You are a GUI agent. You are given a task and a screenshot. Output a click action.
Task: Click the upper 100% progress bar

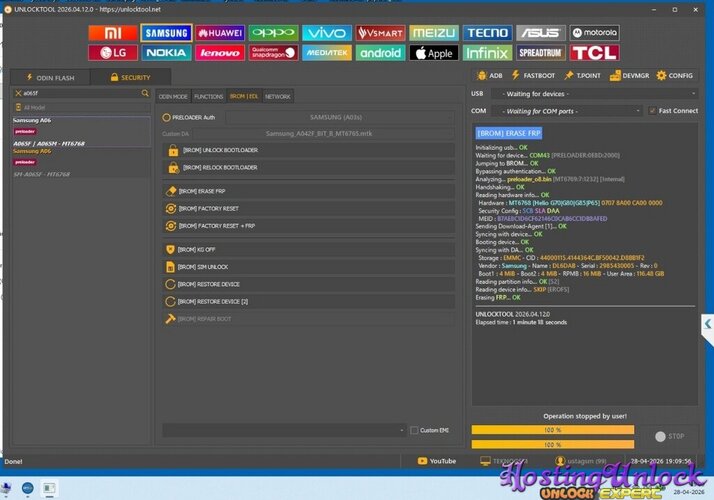point(553,430)
